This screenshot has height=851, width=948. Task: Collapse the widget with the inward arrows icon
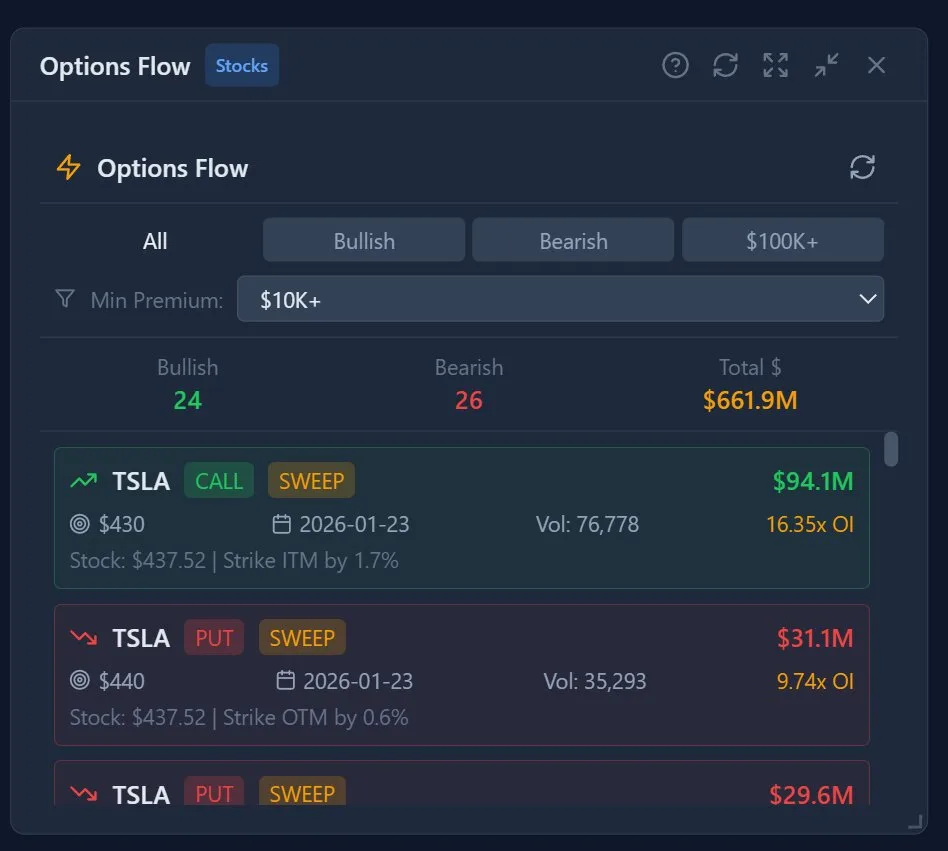826,65
